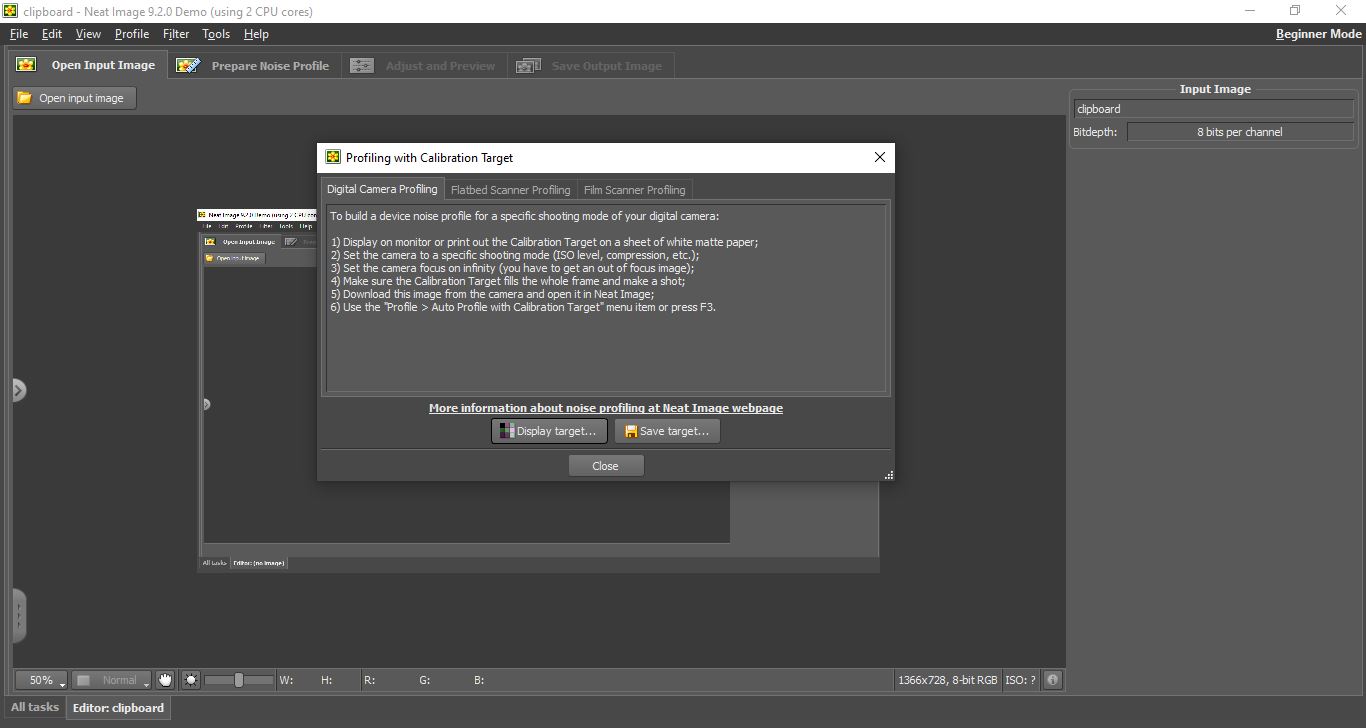This screenshot has width=1366, height=728.
Task: Click the Save Output Image tab
Action: pos(590,66)
